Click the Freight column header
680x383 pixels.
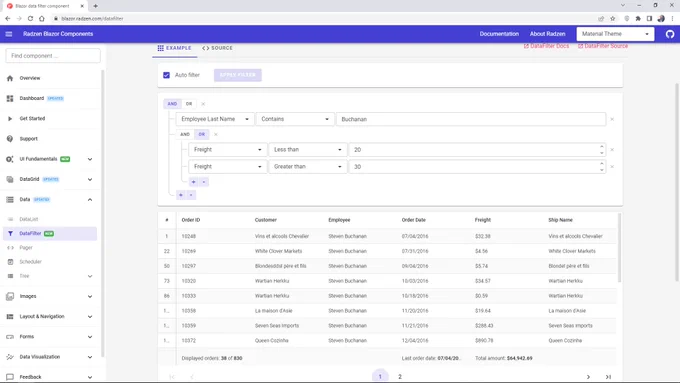(x=483, y=220)
